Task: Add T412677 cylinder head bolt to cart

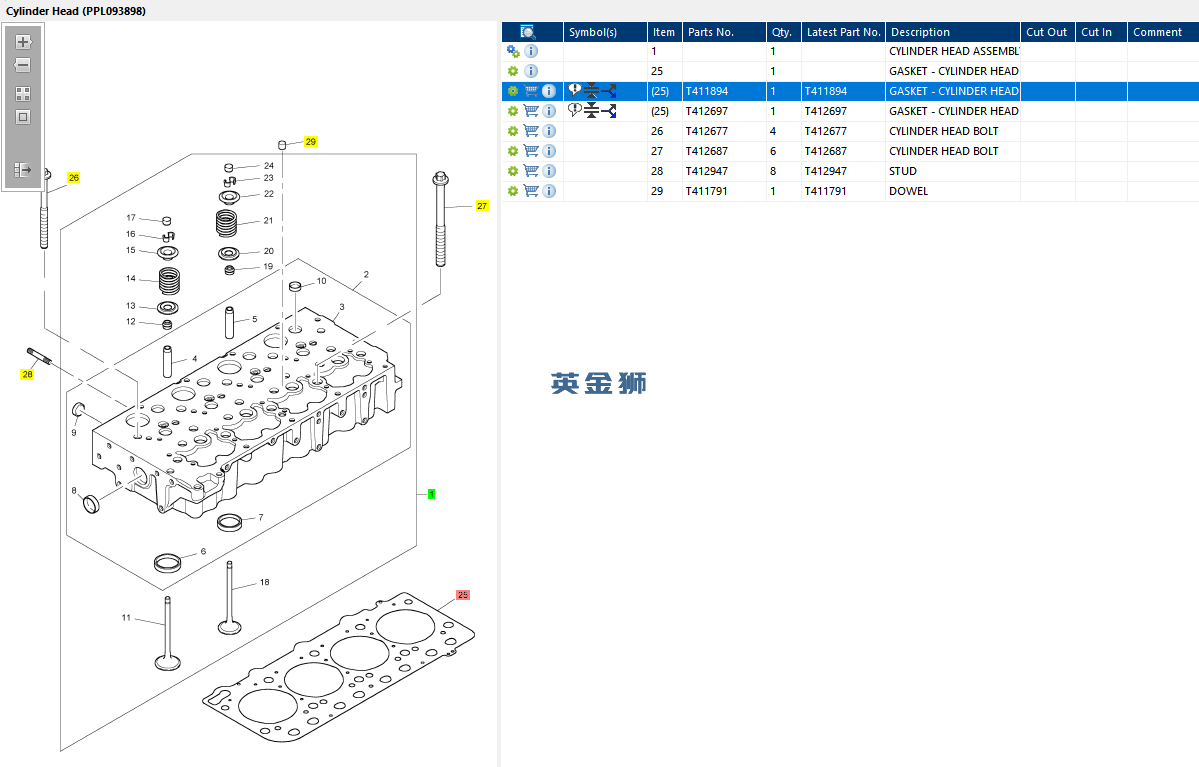Action: tap(531, 131)
